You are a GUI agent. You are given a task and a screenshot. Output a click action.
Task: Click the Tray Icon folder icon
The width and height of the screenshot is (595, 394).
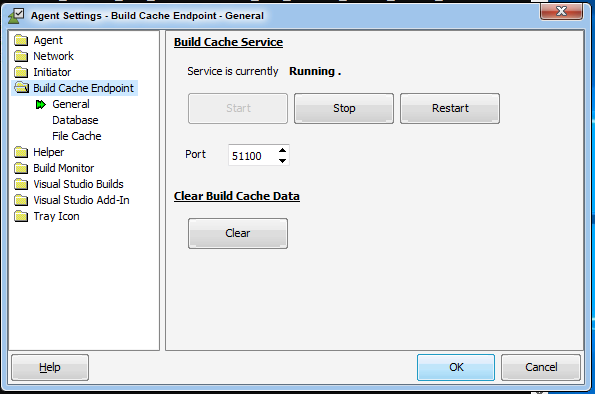pos(21,216)
